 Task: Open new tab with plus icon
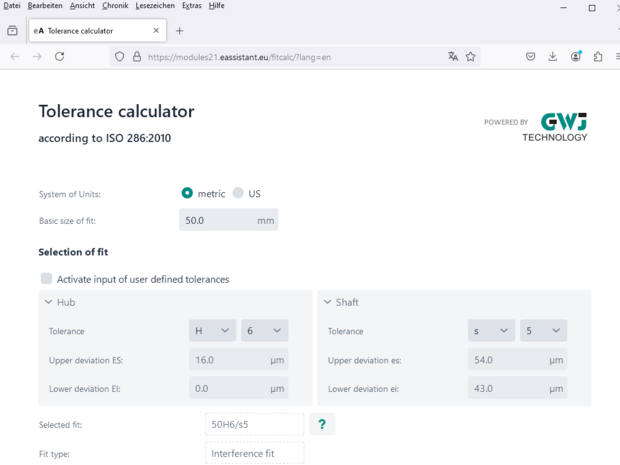tap(180, 31)
